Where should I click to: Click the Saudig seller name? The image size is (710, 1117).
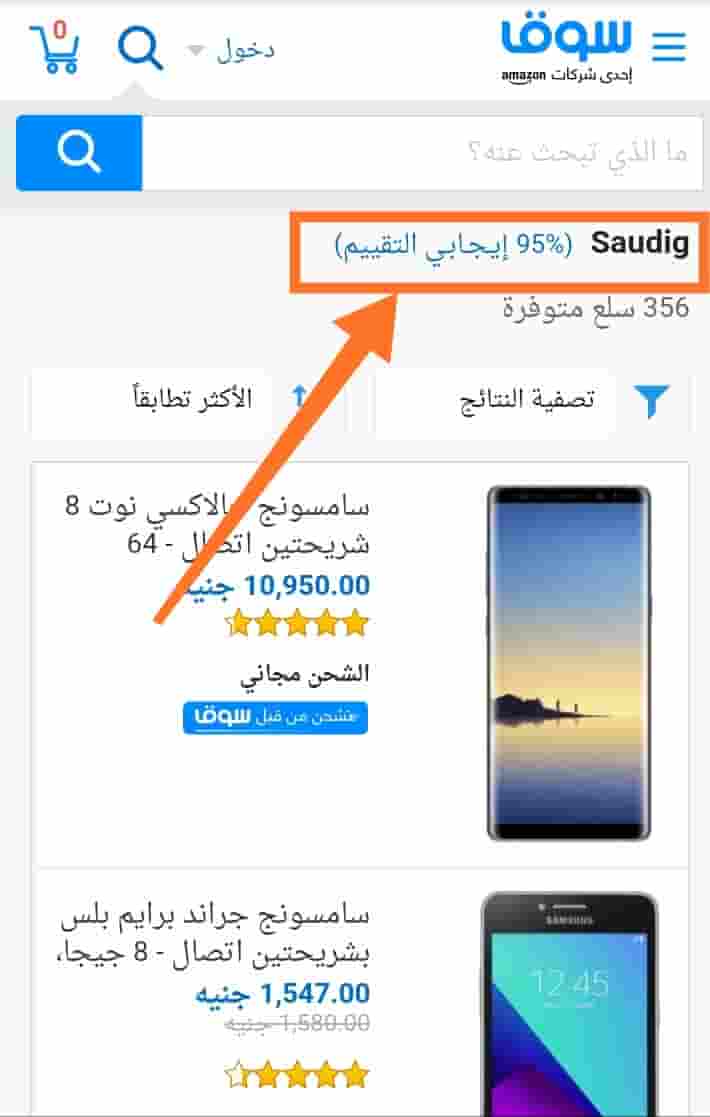tap(640, 243)
